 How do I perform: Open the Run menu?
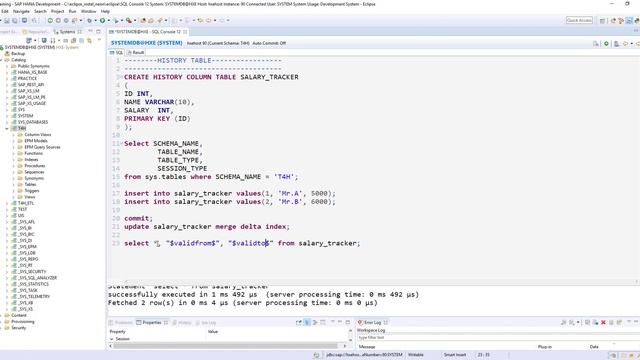[x=72, y=11]
